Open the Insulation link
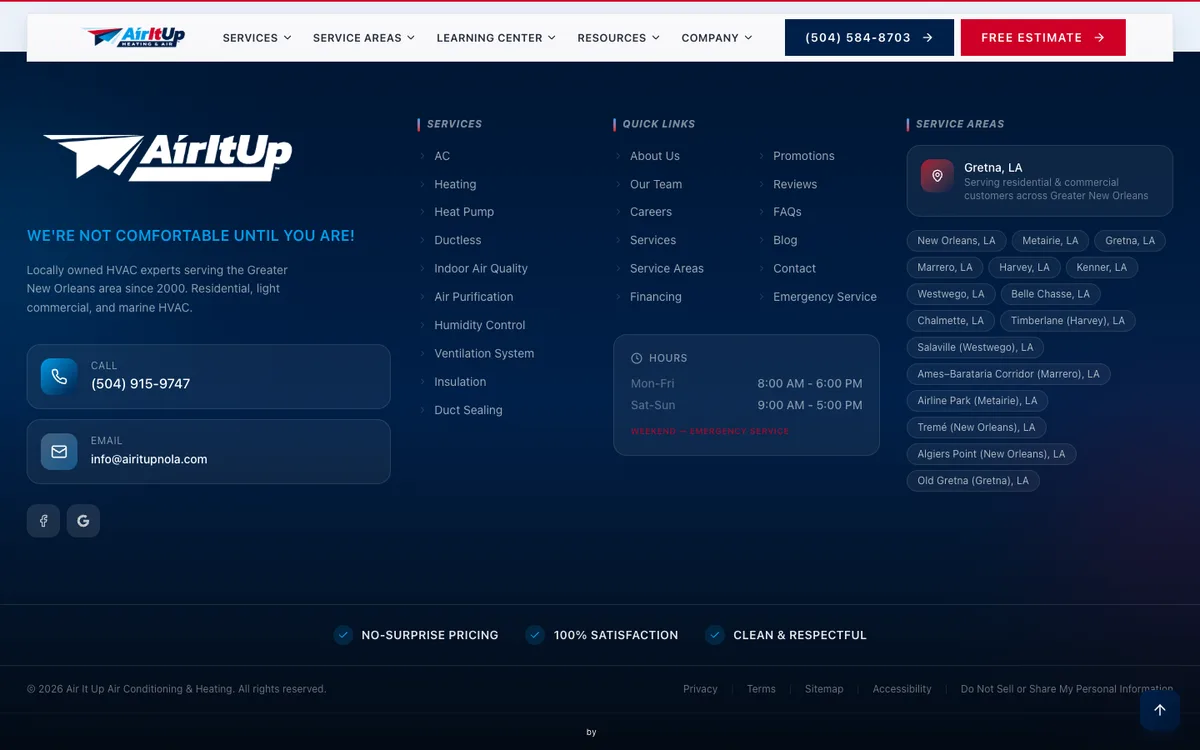This screenshot has height=750, width=1200. coord(460,382)
